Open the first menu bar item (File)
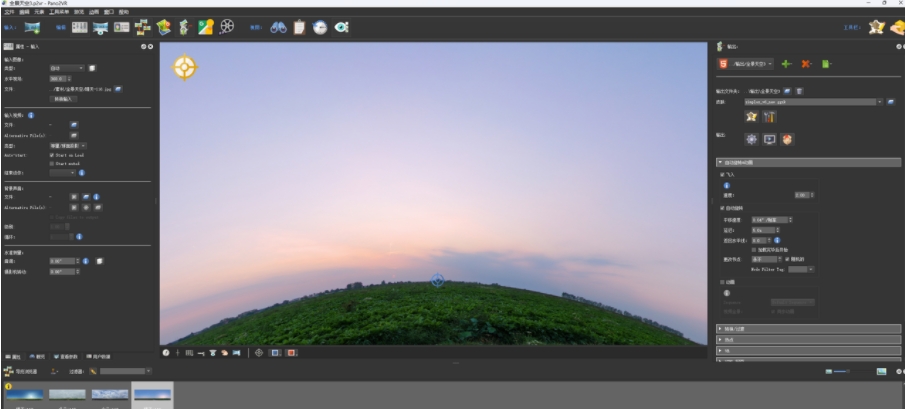Viewport: 905px width, 409px height. pos(9,12)
